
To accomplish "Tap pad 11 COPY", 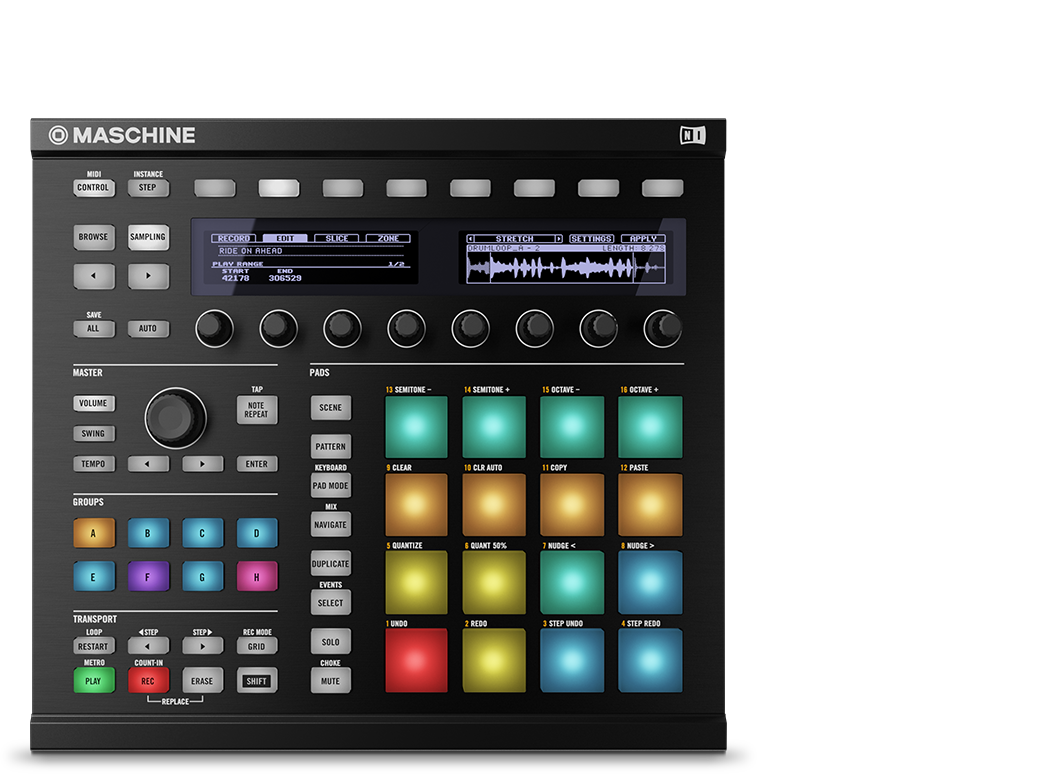I will click(572, 505).
